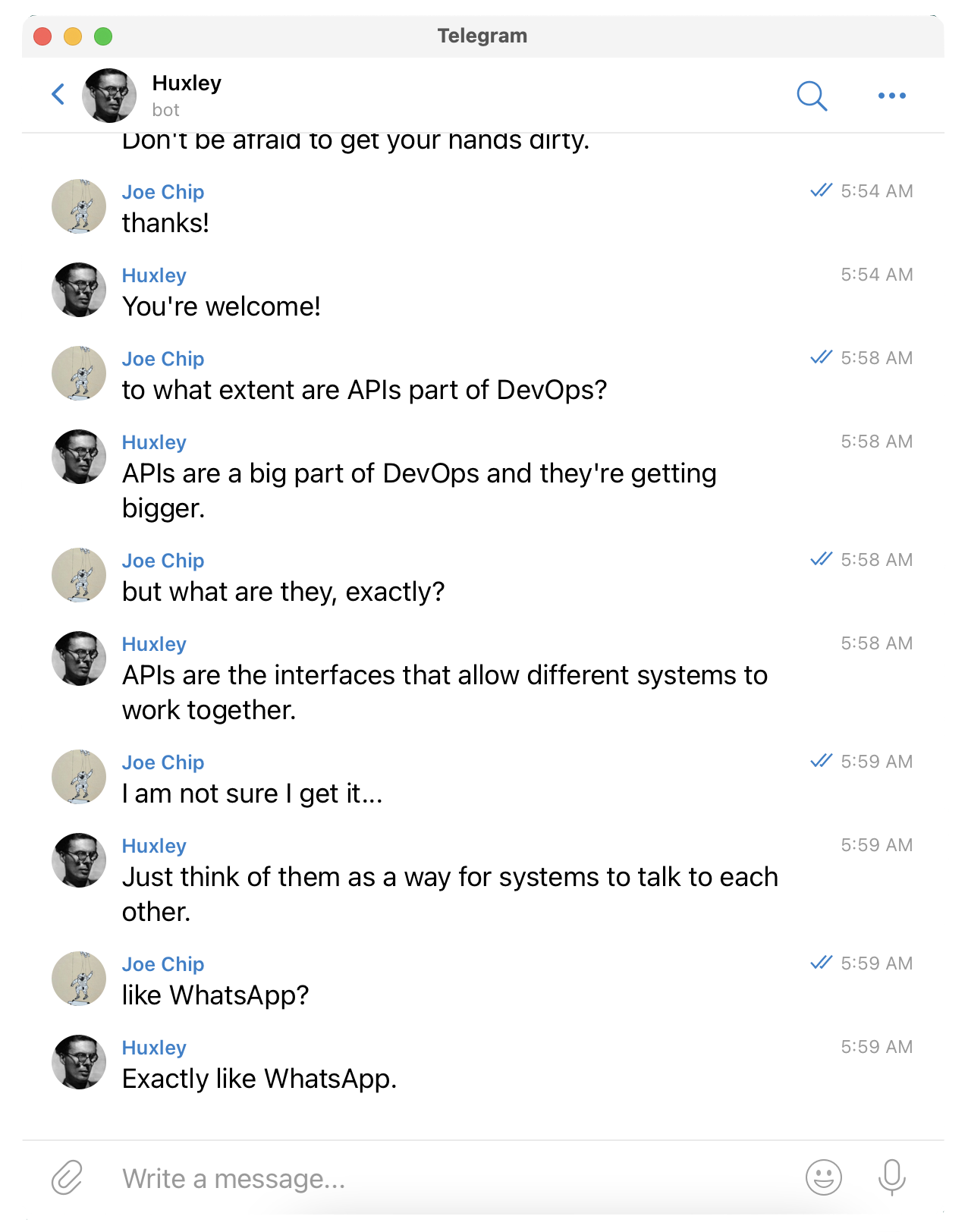Image resolution: width=968 pixels, height=1232 pixels.
Task: Start voice recording with microphone icon
Action: click(x=892, y=1177)
